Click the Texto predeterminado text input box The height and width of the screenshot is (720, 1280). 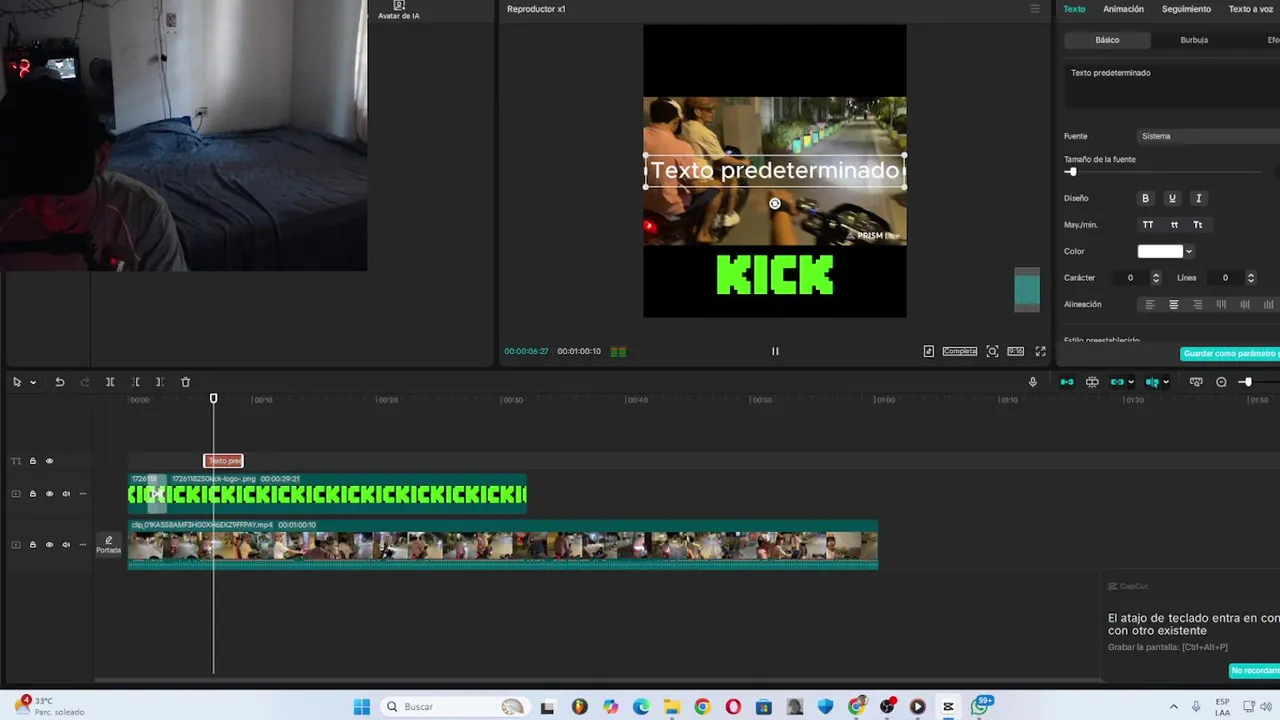pos(1172,86)
